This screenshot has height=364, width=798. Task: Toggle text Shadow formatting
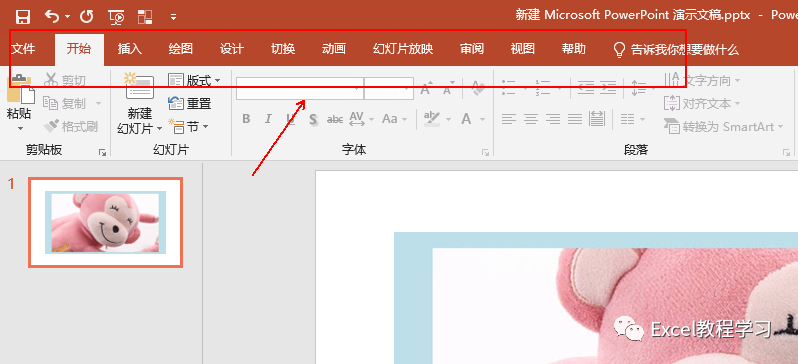click(x=313, y=119)
